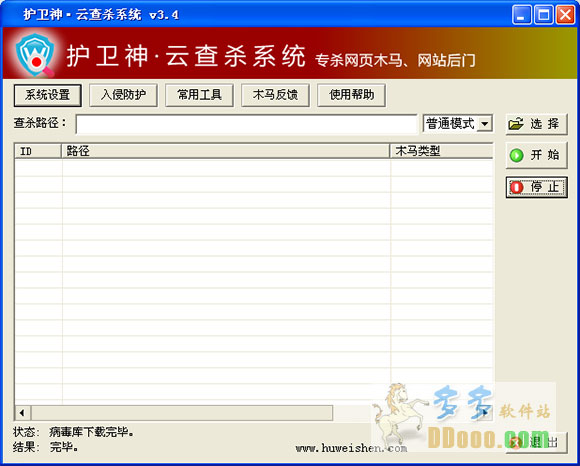Close the 护卫神 window

[566, 15]
